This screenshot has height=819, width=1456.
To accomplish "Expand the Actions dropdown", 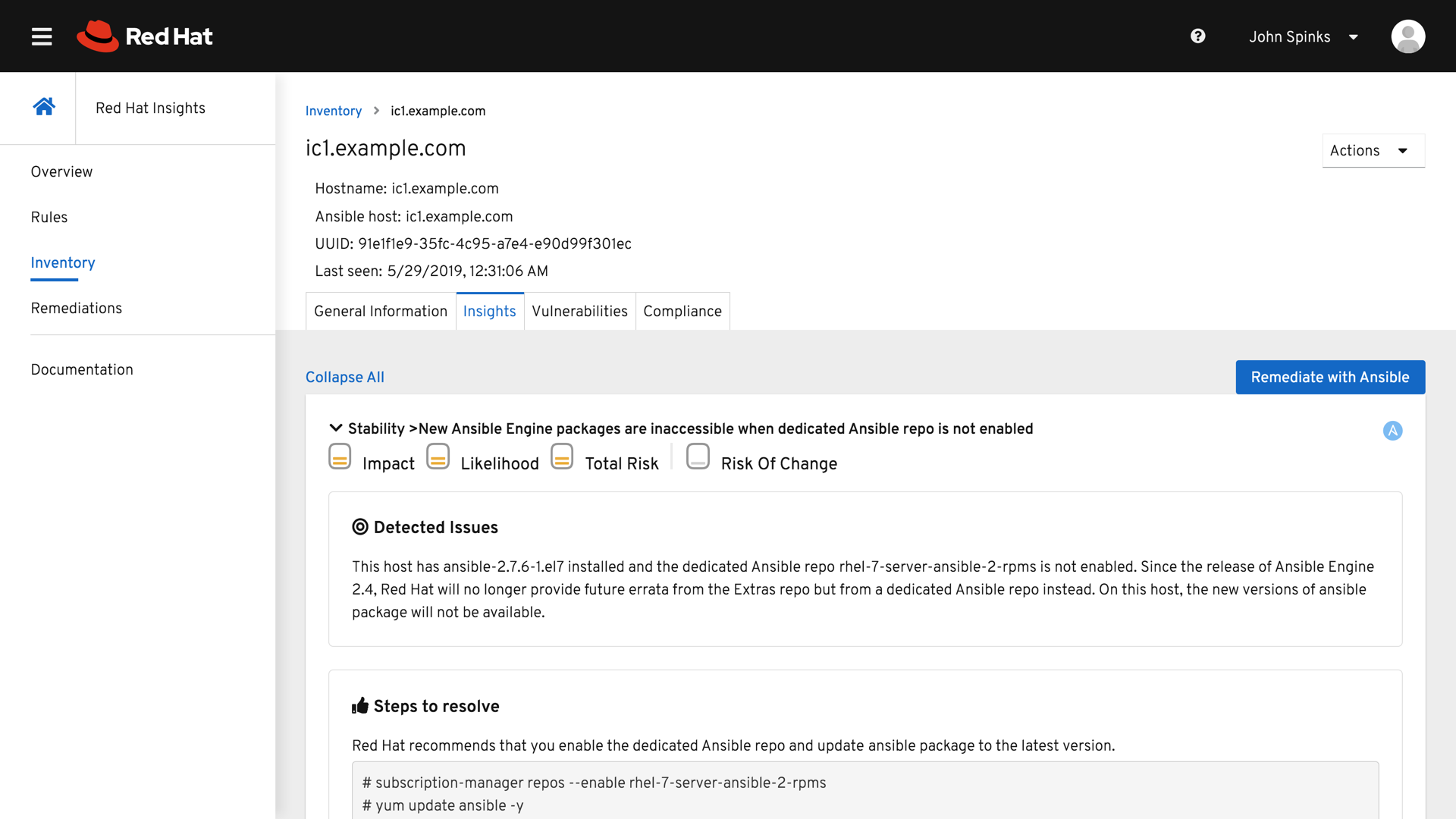I will tap(1373, 150).
